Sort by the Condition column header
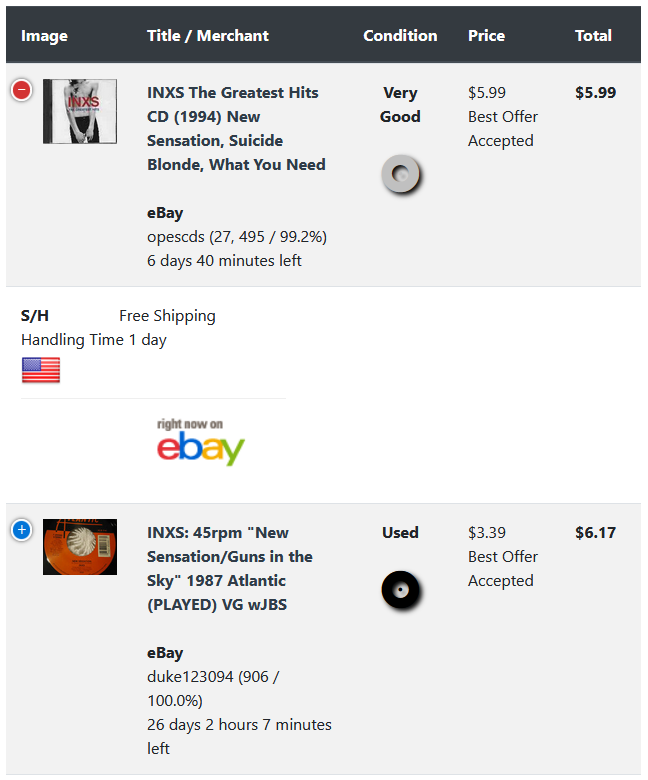 [x=400, y=36]
